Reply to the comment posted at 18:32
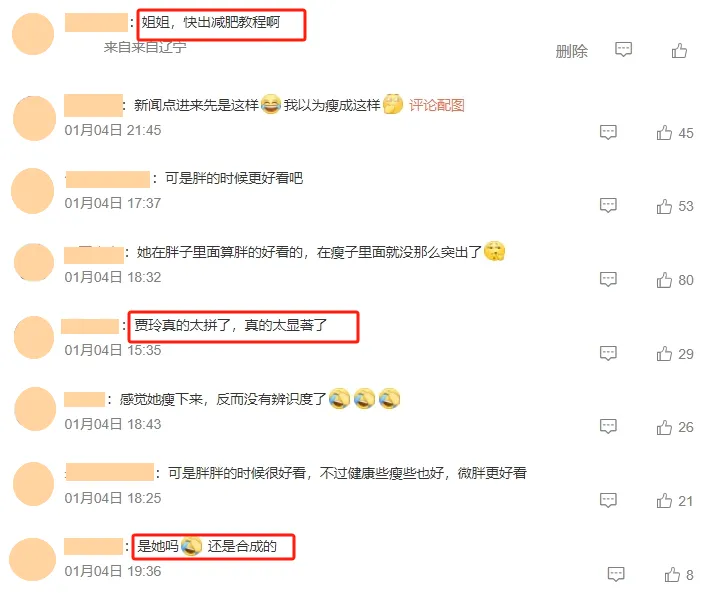 [x=608, y=280]
